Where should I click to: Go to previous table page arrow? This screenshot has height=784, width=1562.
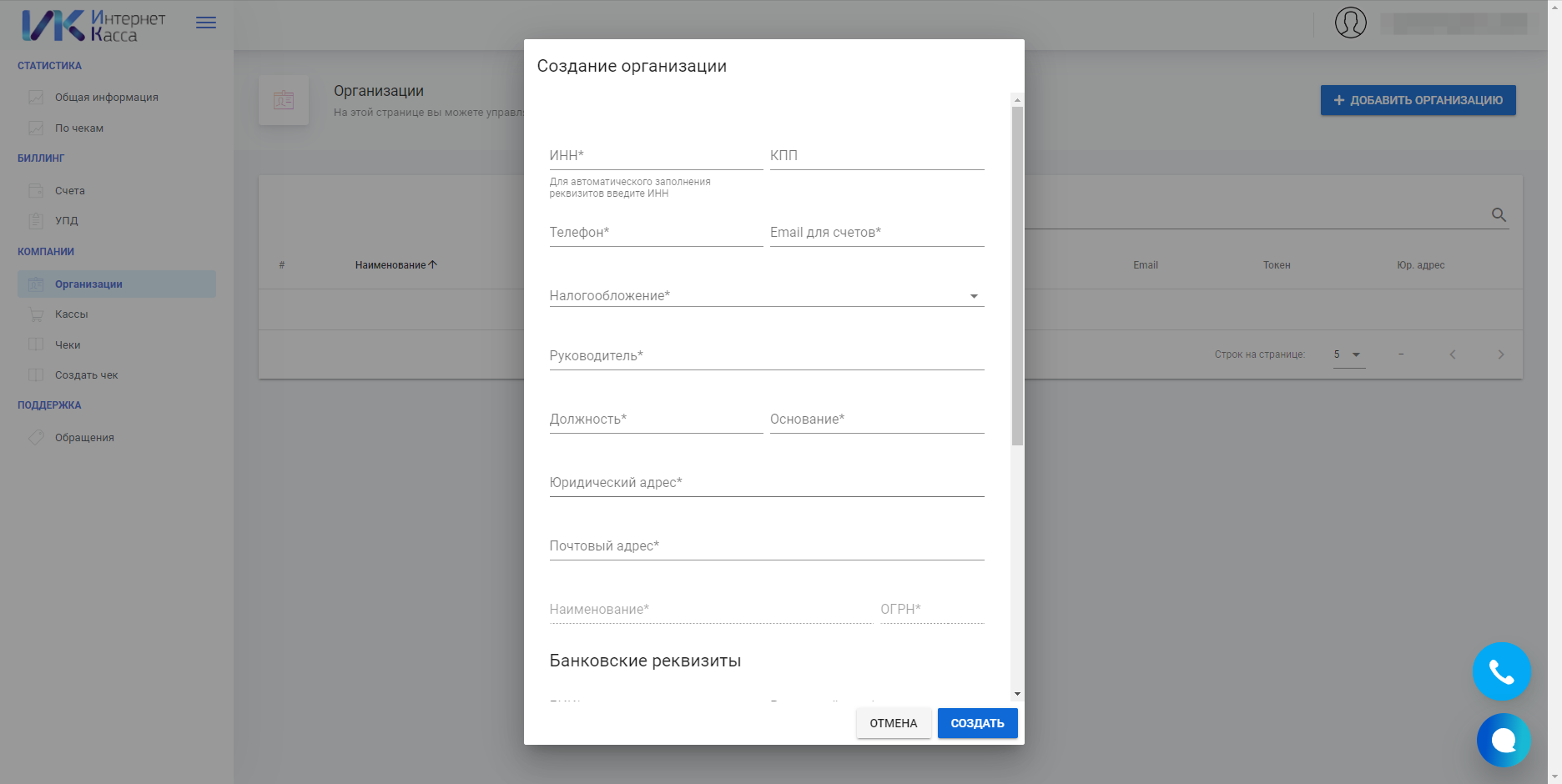1453,354
